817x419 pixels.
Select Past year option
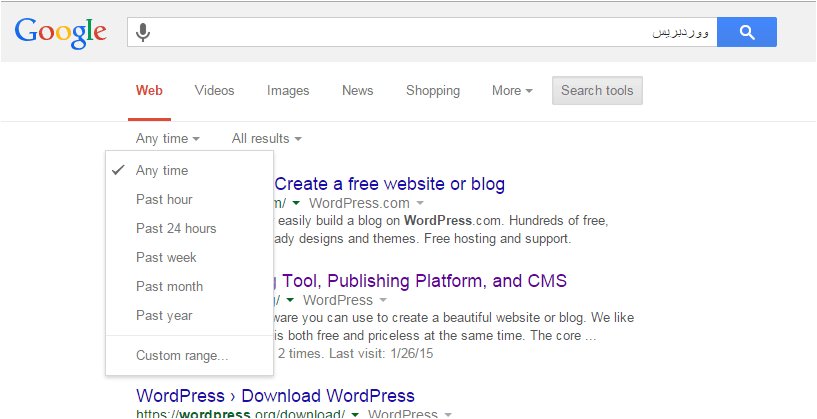[x=189, y=316]
